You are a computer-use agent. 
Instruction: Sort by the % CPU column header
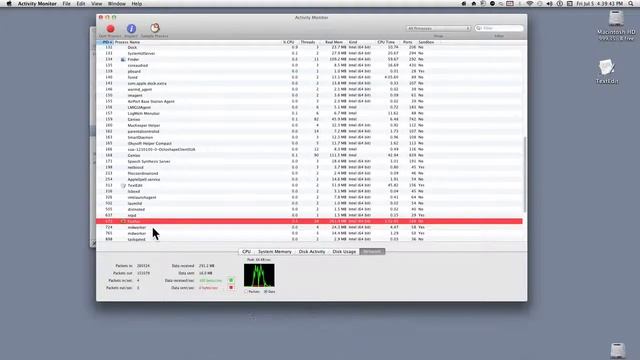point(290,42)
